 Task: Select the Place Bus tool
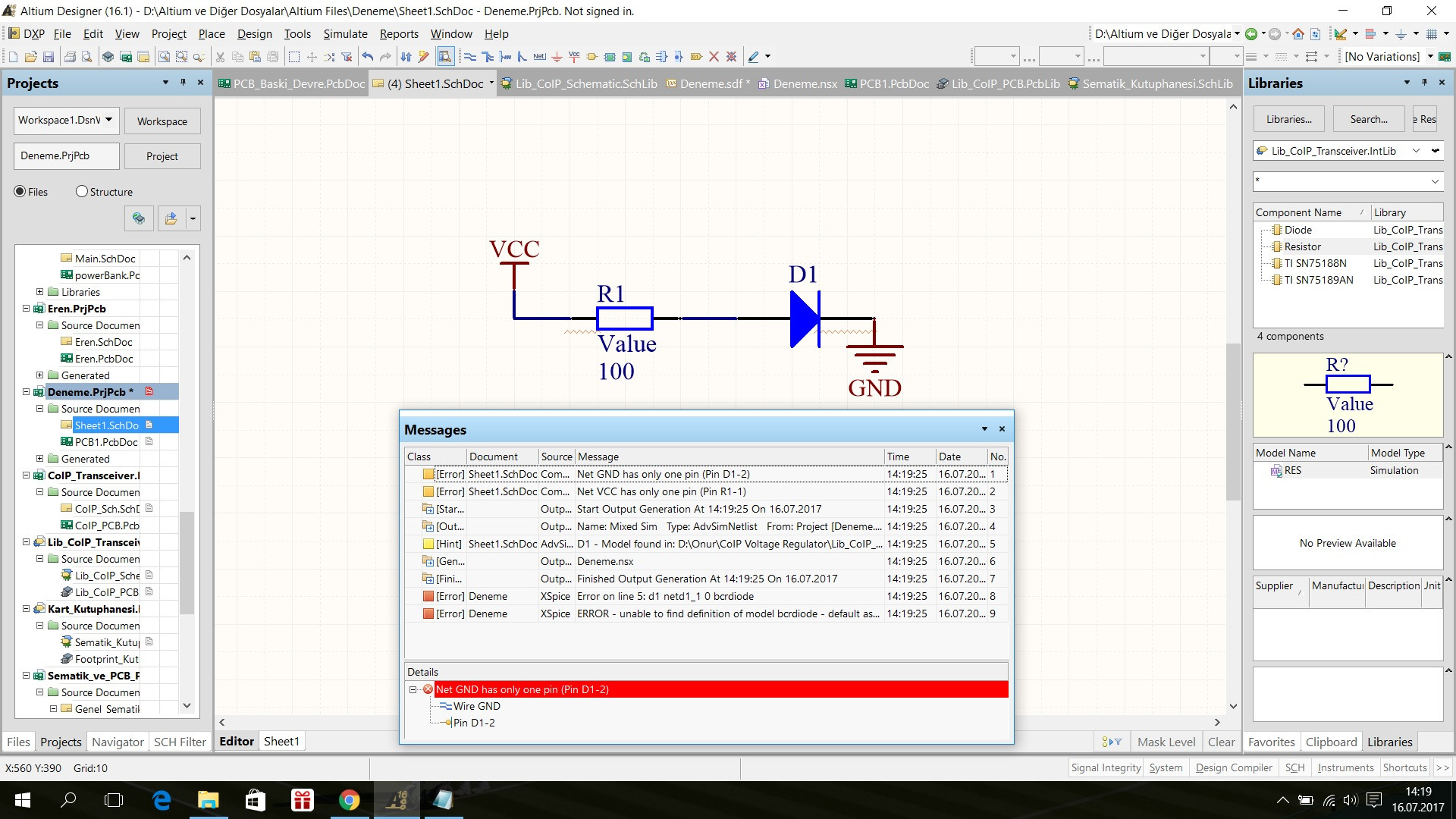[488, 57]
